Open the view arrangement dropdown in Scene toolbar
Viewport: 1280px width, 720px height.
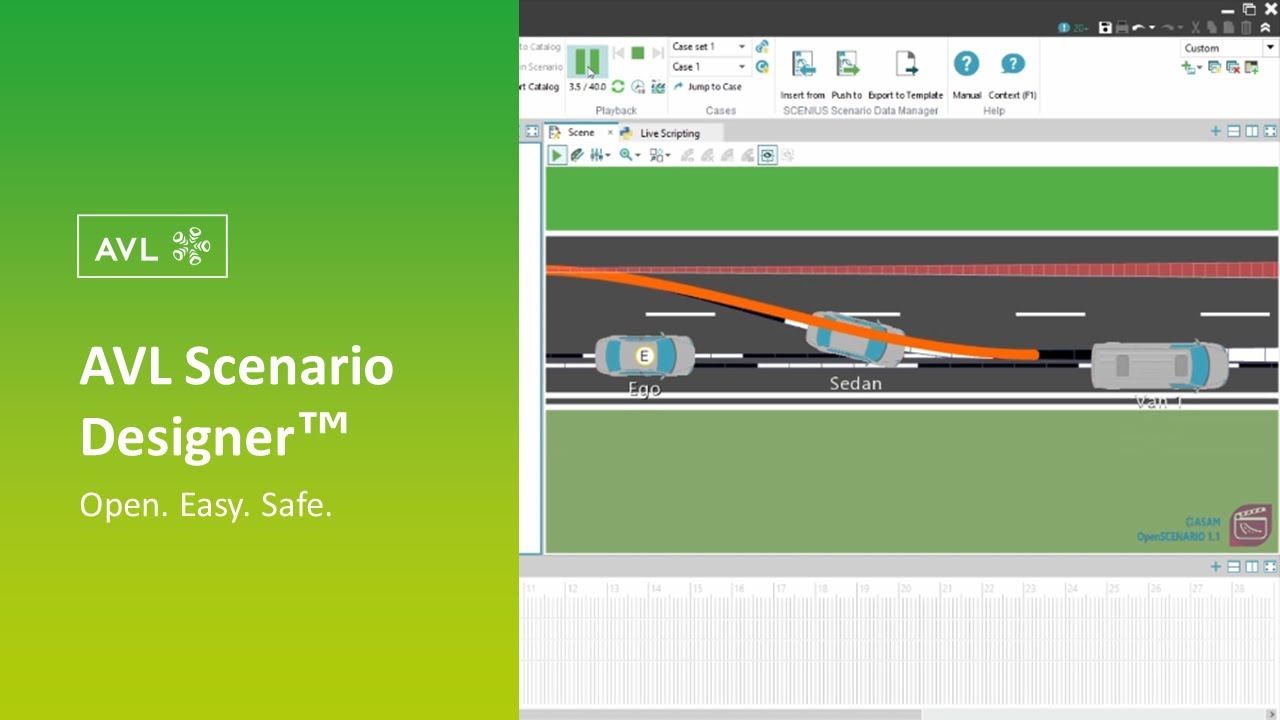click(x=660, y=155)
